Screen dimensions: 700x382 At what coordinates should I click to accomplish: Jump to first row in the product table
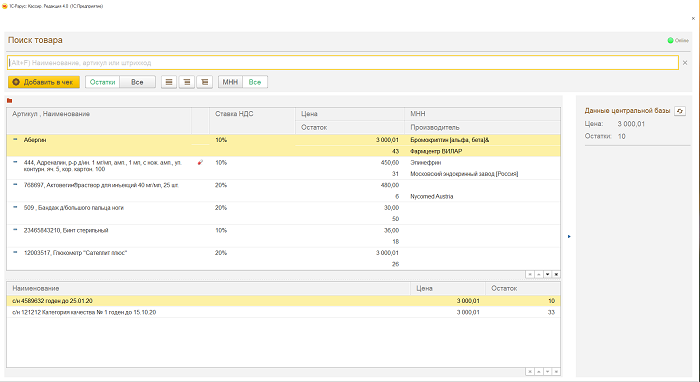pos(529,274)
